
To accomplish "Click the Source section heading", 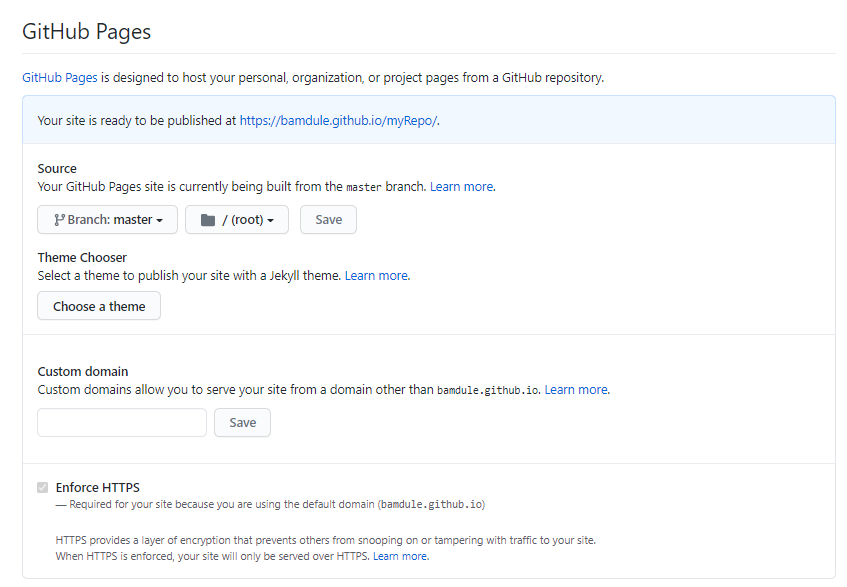I will pyautogui.click(x=57, y=168).
